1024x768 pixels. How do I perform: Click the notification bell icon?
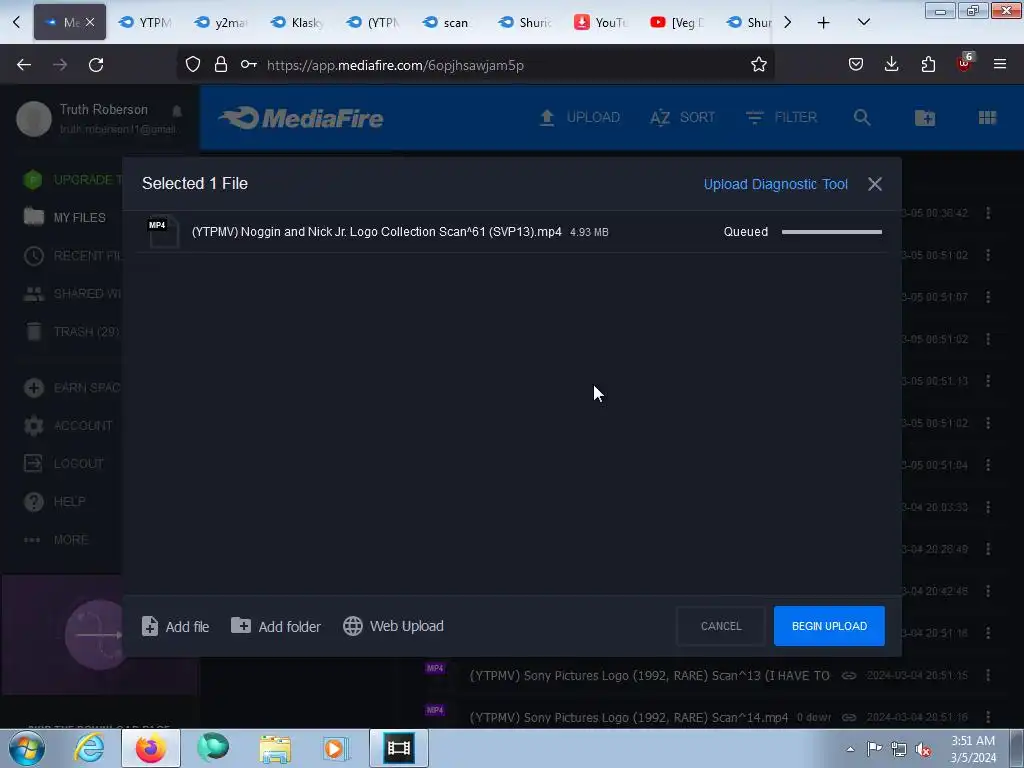click(x=177, y=110)
